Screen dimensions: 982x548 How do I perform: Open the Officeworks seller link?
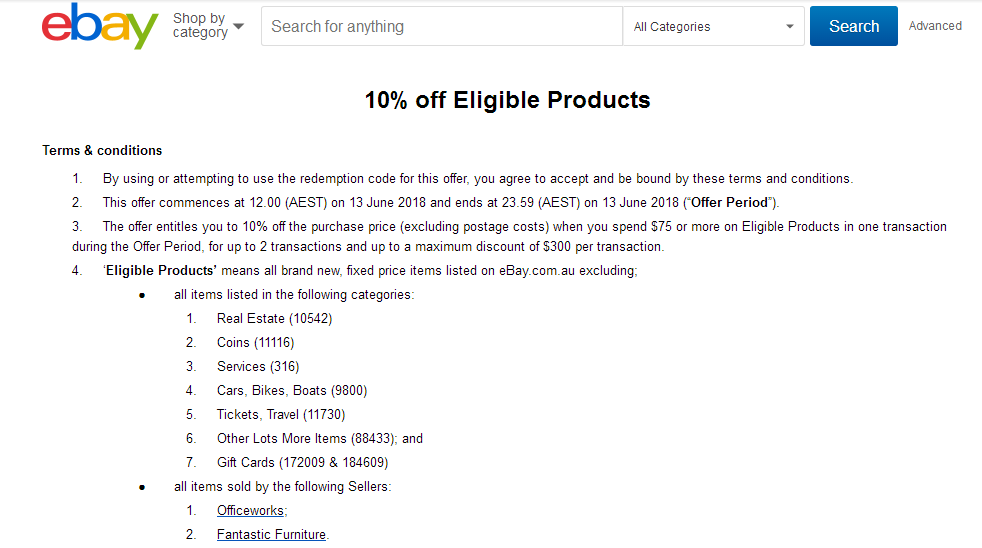tap(251, 510)
